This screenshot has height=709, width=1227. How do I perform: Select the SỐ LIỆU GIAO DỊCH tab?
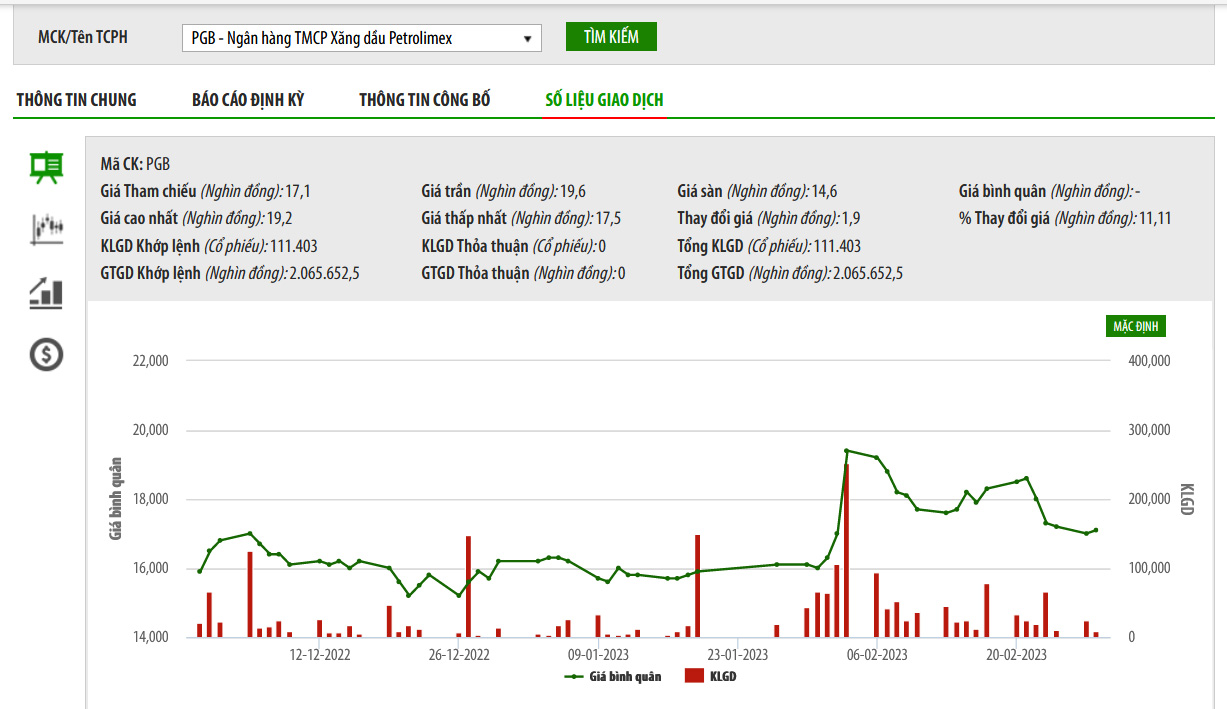pyautogui.click(x=604, y=100)
